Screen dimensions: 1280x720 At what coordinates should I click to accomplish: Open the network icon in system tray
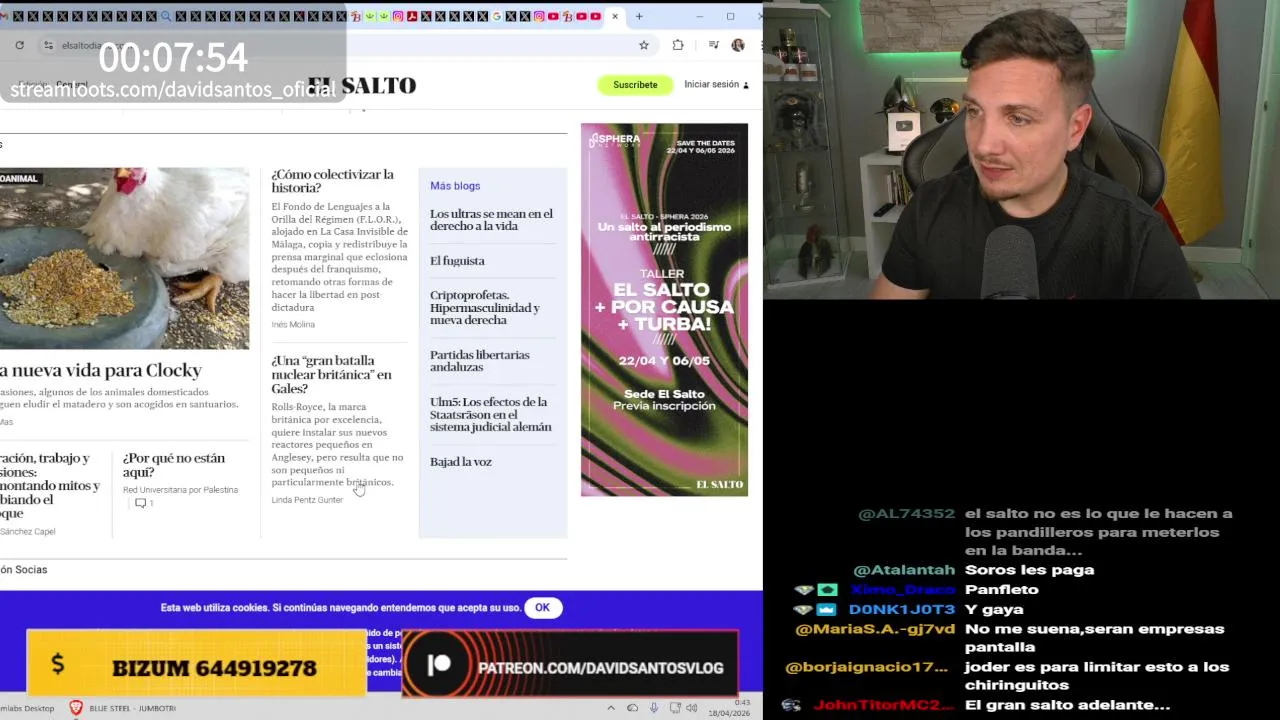point(675,708)
